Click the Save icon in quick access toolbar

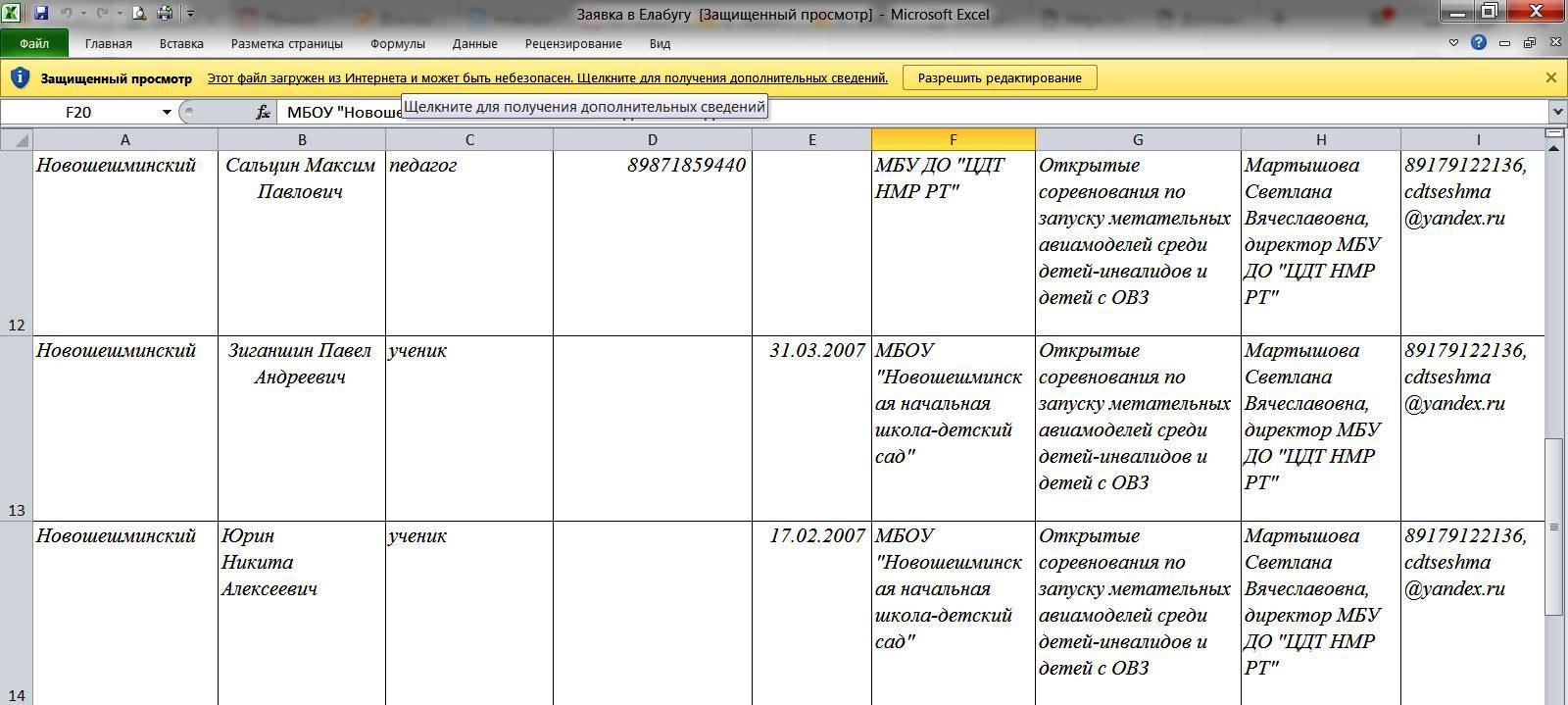[x=41, y=14]
